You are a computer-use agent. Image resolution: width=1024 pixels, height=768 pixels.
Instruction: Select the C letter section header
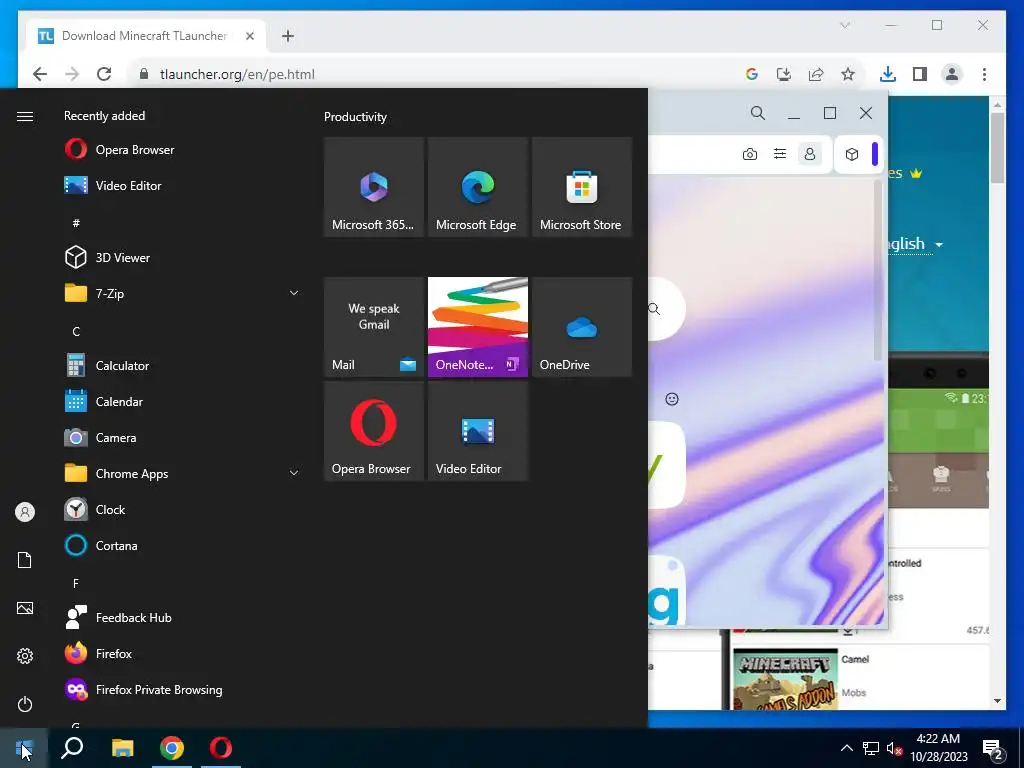pyautogui.click(x=76, y=332)
